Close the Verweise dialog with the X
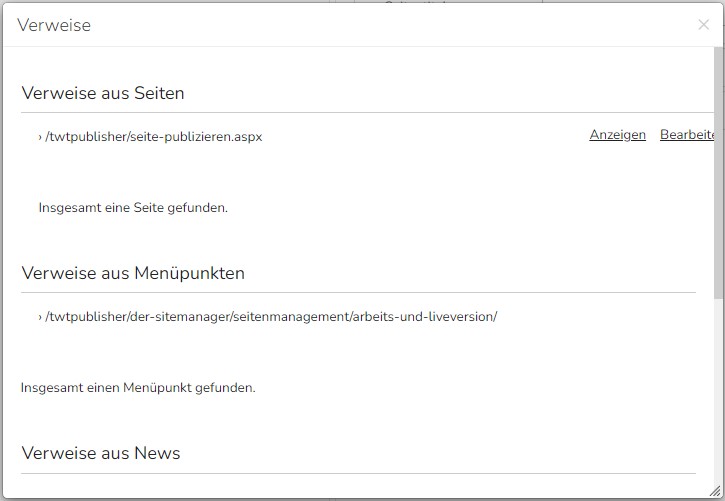The width and height of the screenshot is (725, 501). (x=703, y=24)
